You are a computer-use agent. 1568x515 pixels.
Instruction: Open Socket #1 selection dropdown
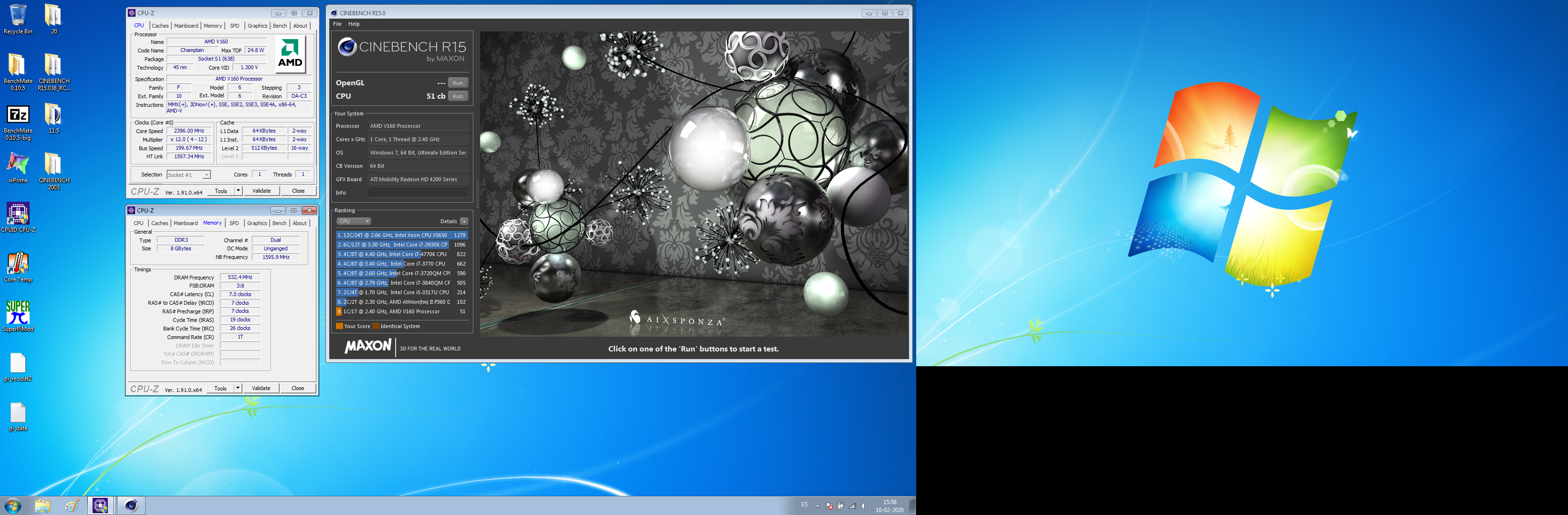188,175
